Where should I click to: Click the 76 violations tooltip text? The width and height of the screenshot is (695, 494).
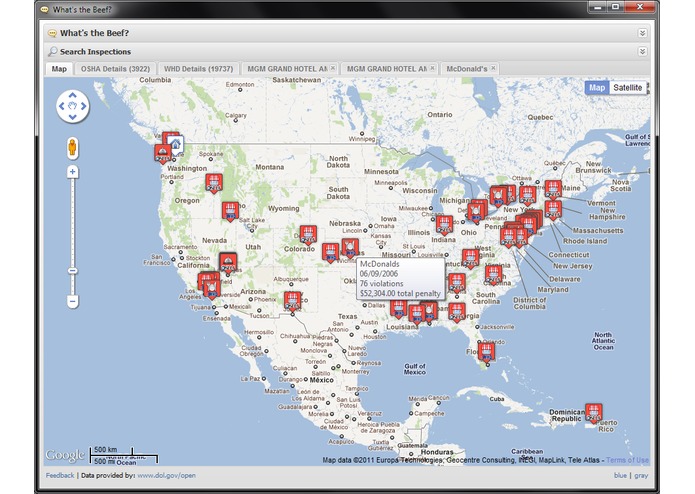click(381, 284)
